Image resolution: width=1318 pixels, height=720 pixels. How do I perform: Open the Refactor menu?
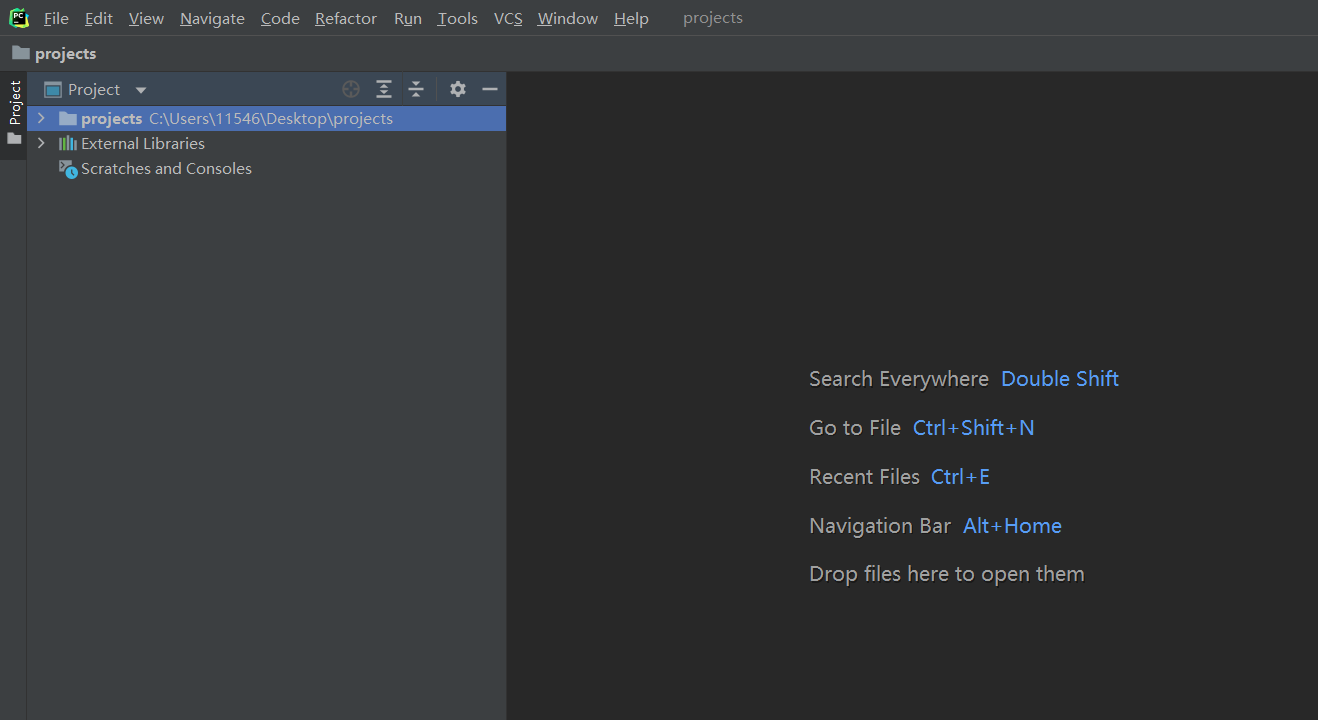click(x=346, y=18)
